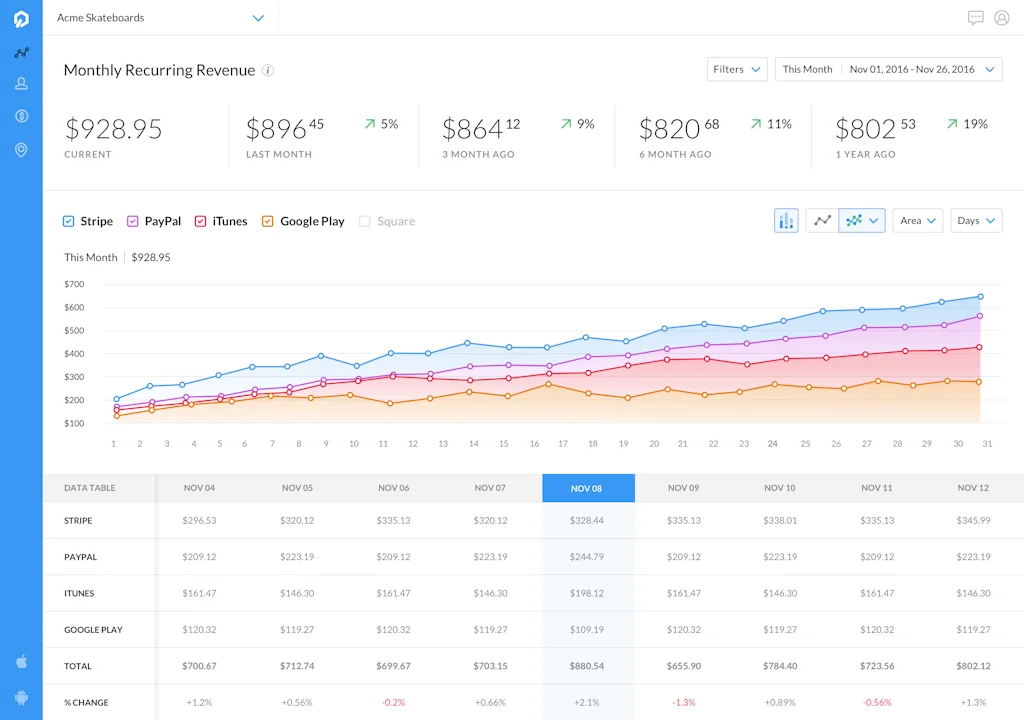Open the Apple platform icon in sidebar

point(21,662)
